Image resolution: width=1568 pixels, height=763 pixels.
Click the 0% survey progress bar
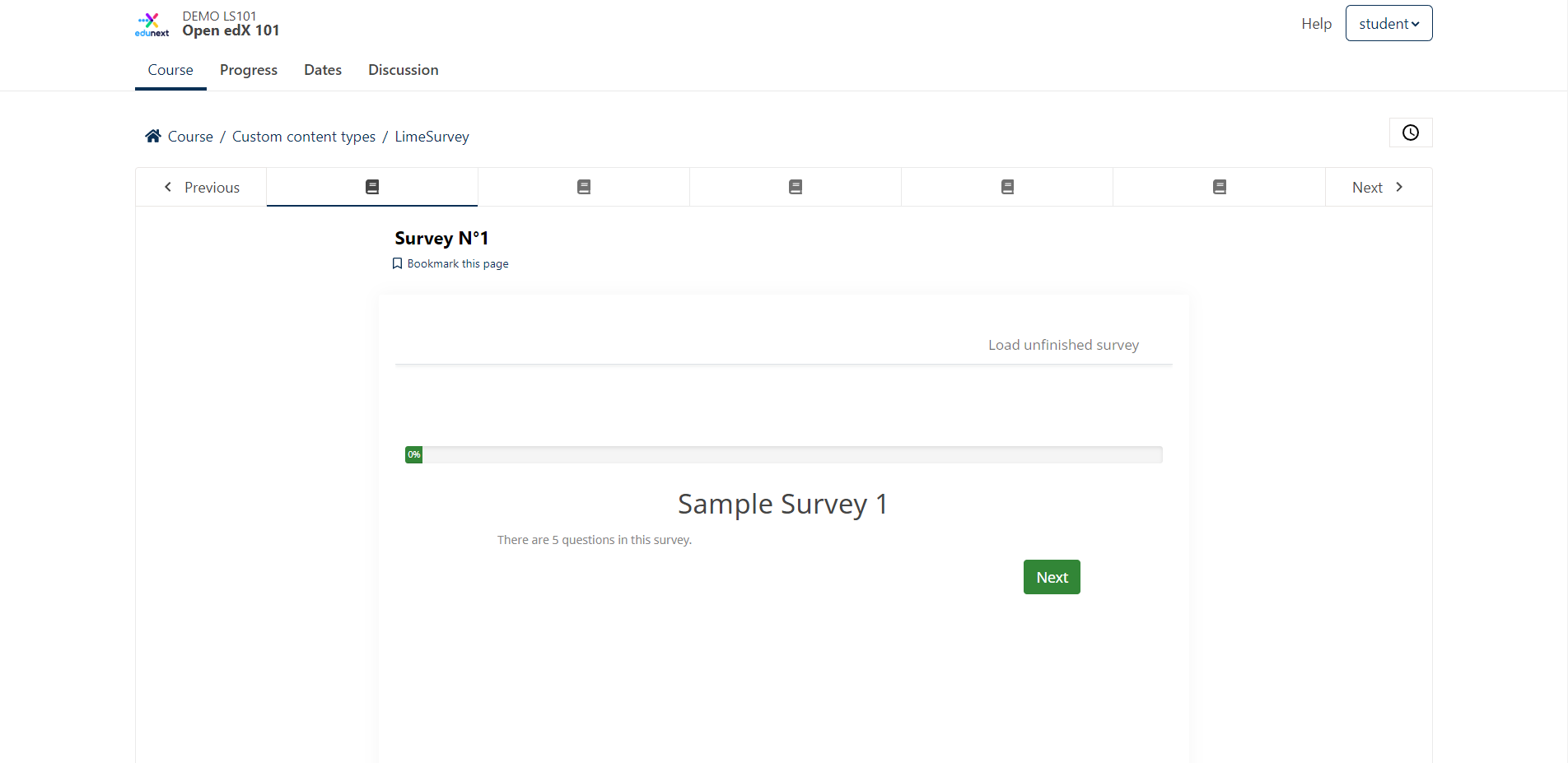[x=783, y=454]
